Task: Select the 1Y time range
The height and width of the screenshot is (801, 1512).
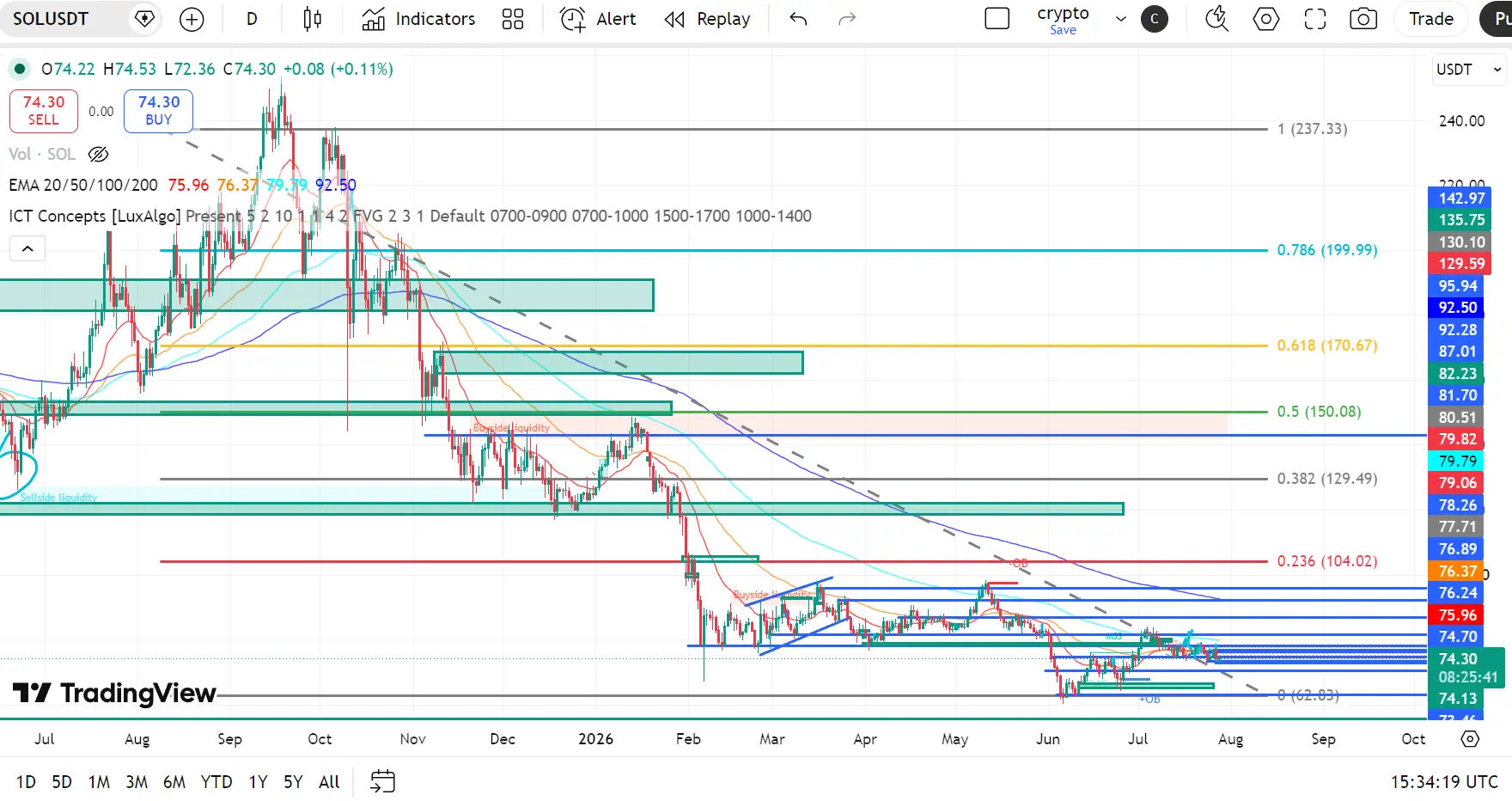Action: click(x=258, y=782)
